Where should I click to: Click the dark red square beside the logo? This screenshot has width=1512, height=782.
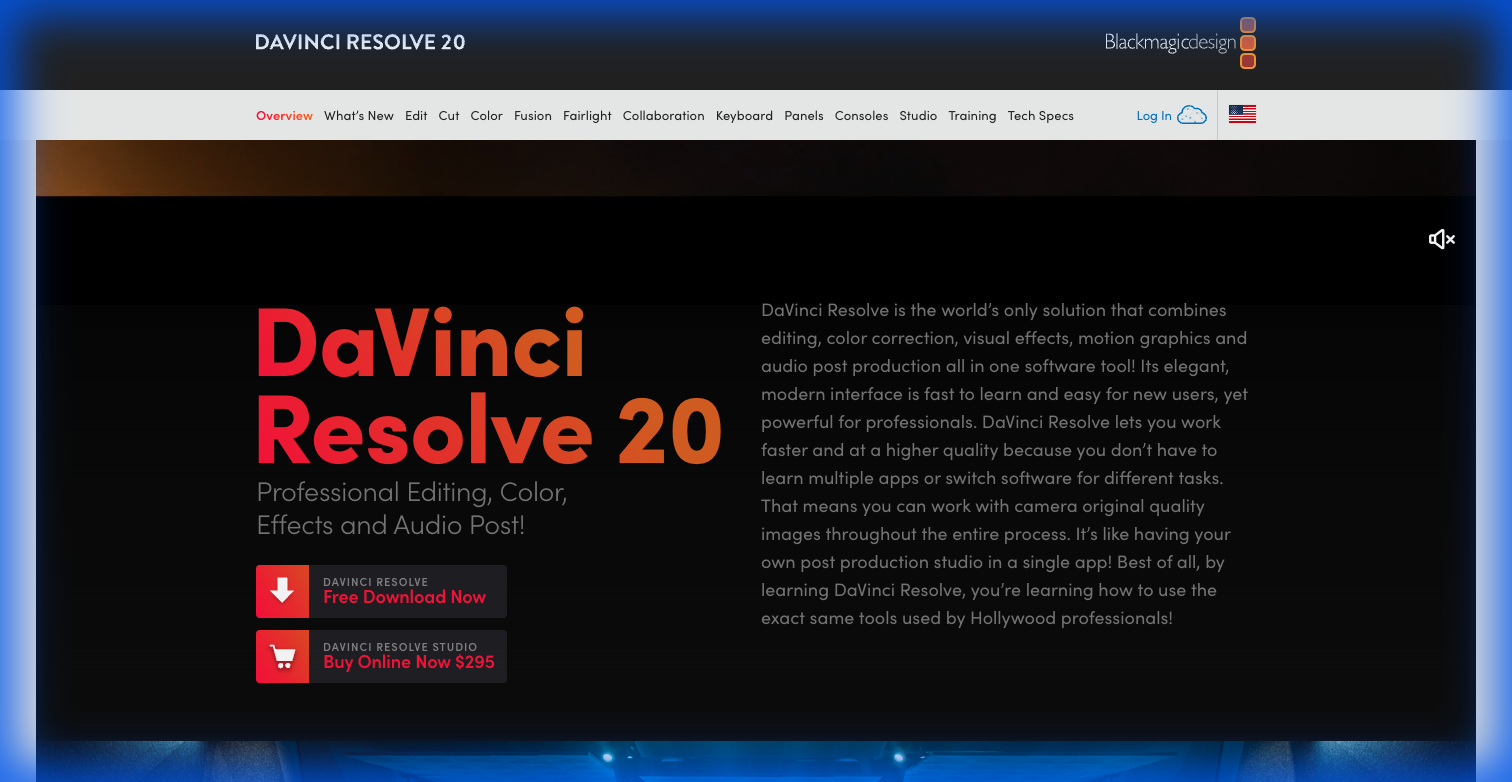pos(1247,60)
